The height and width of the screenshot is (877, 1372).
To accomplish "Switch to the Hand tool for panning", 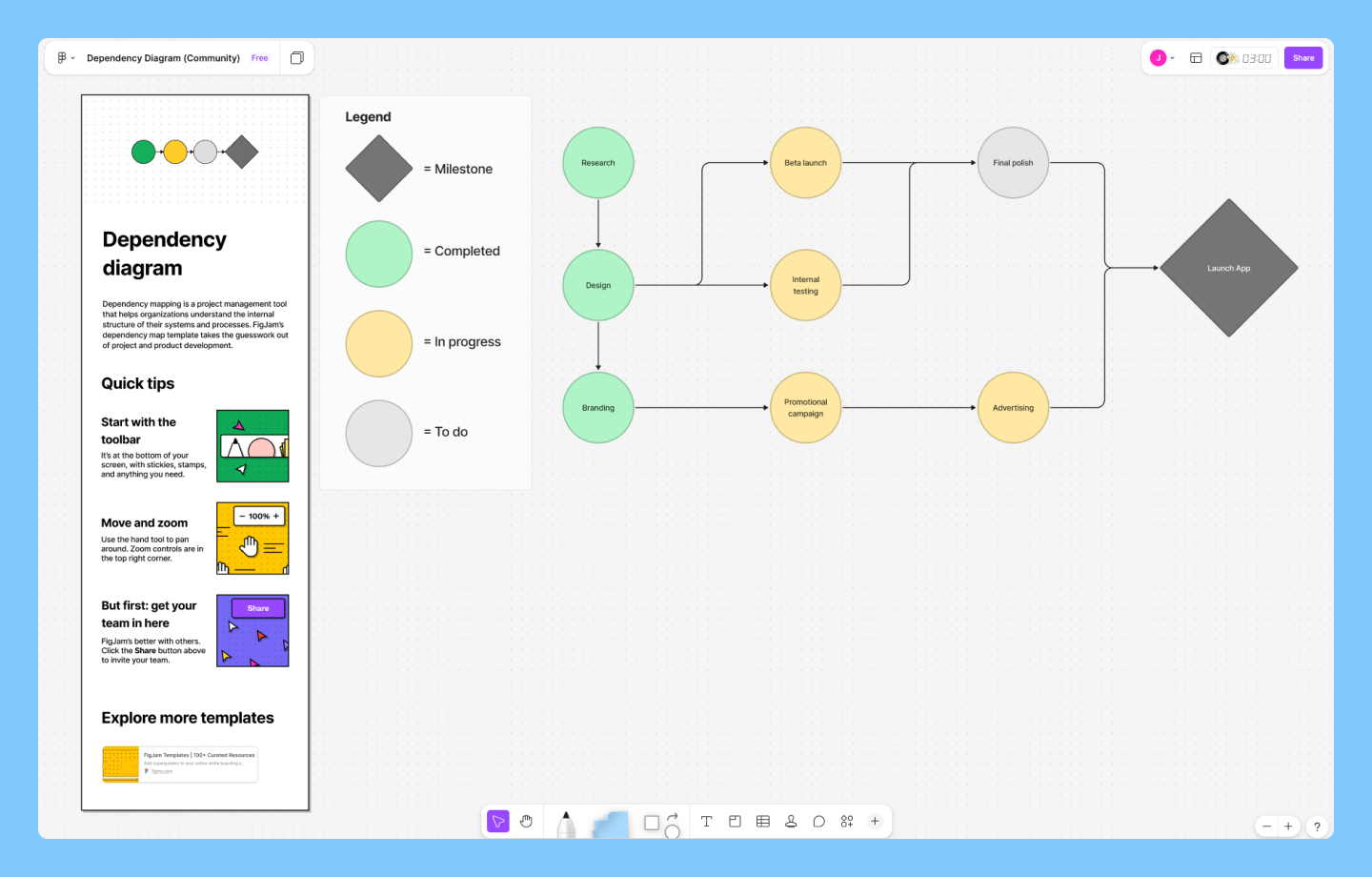I will [x=526, y=821].
